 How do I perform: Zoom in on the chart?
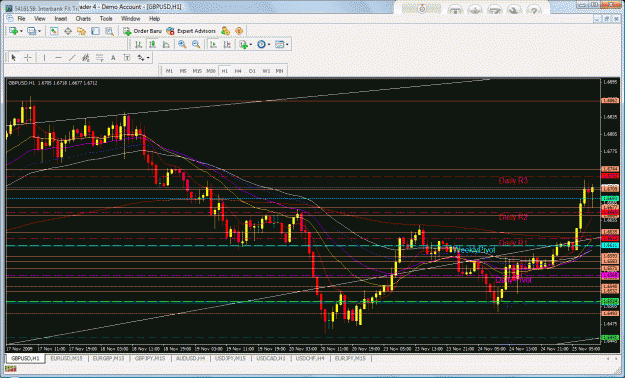click(182, 44)
